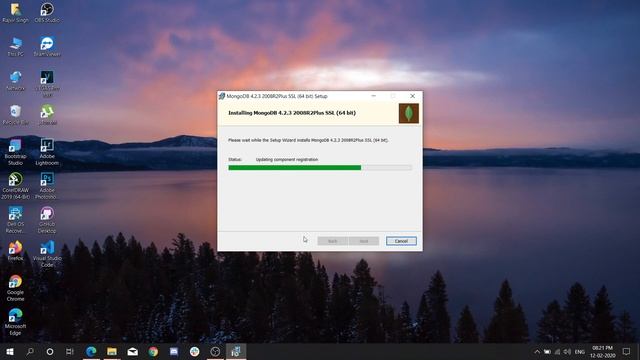
Task: Open Cortana from the taskbar
Action: pyautogui.click(x=50, y=351)
